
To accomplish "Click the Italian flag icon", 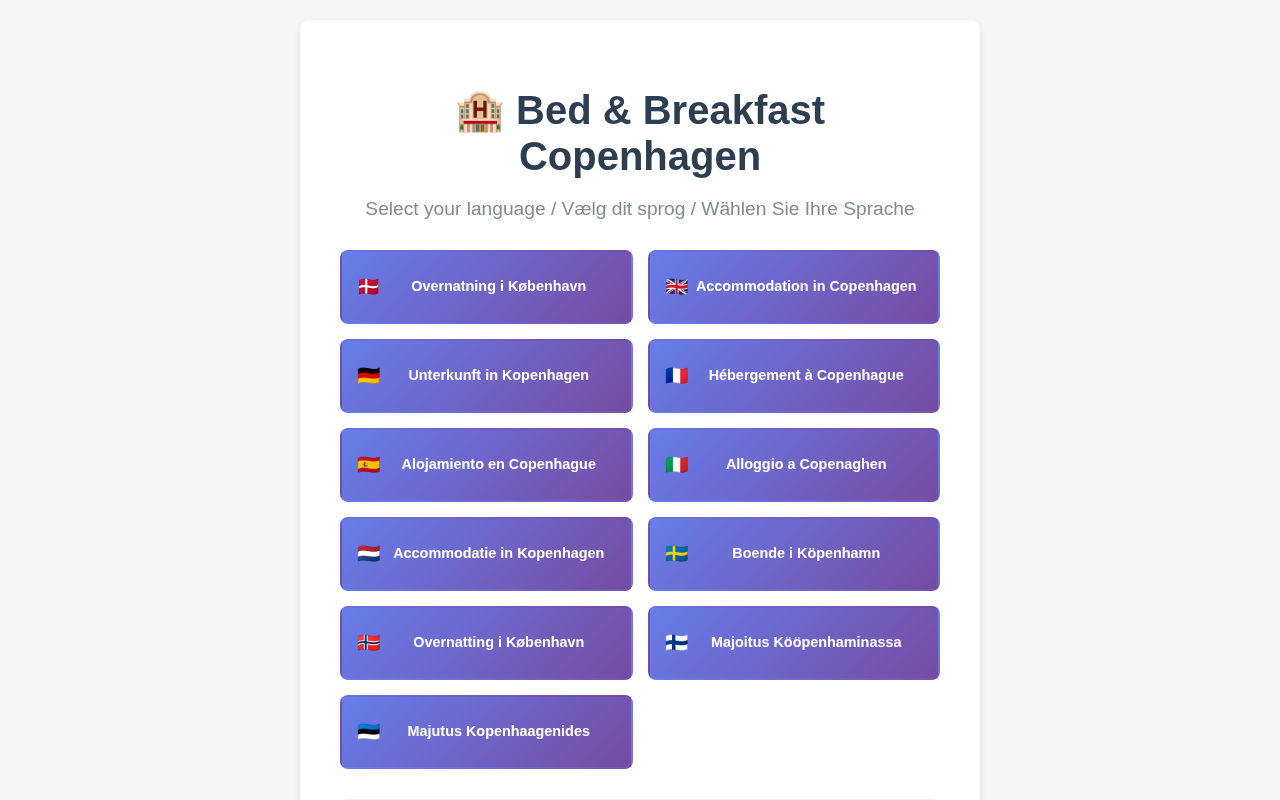I will pos(677,465).
